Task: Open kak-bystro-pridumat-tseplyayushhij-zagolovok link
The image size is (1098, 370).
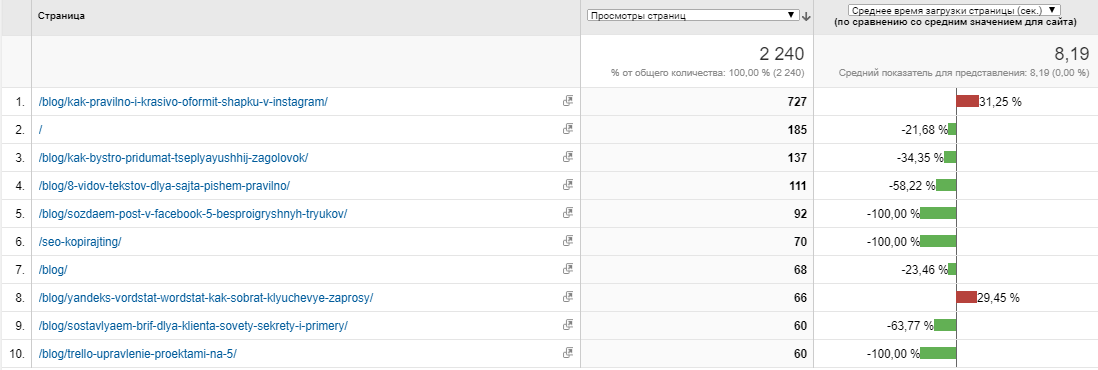Action: (x=174, y=158)
